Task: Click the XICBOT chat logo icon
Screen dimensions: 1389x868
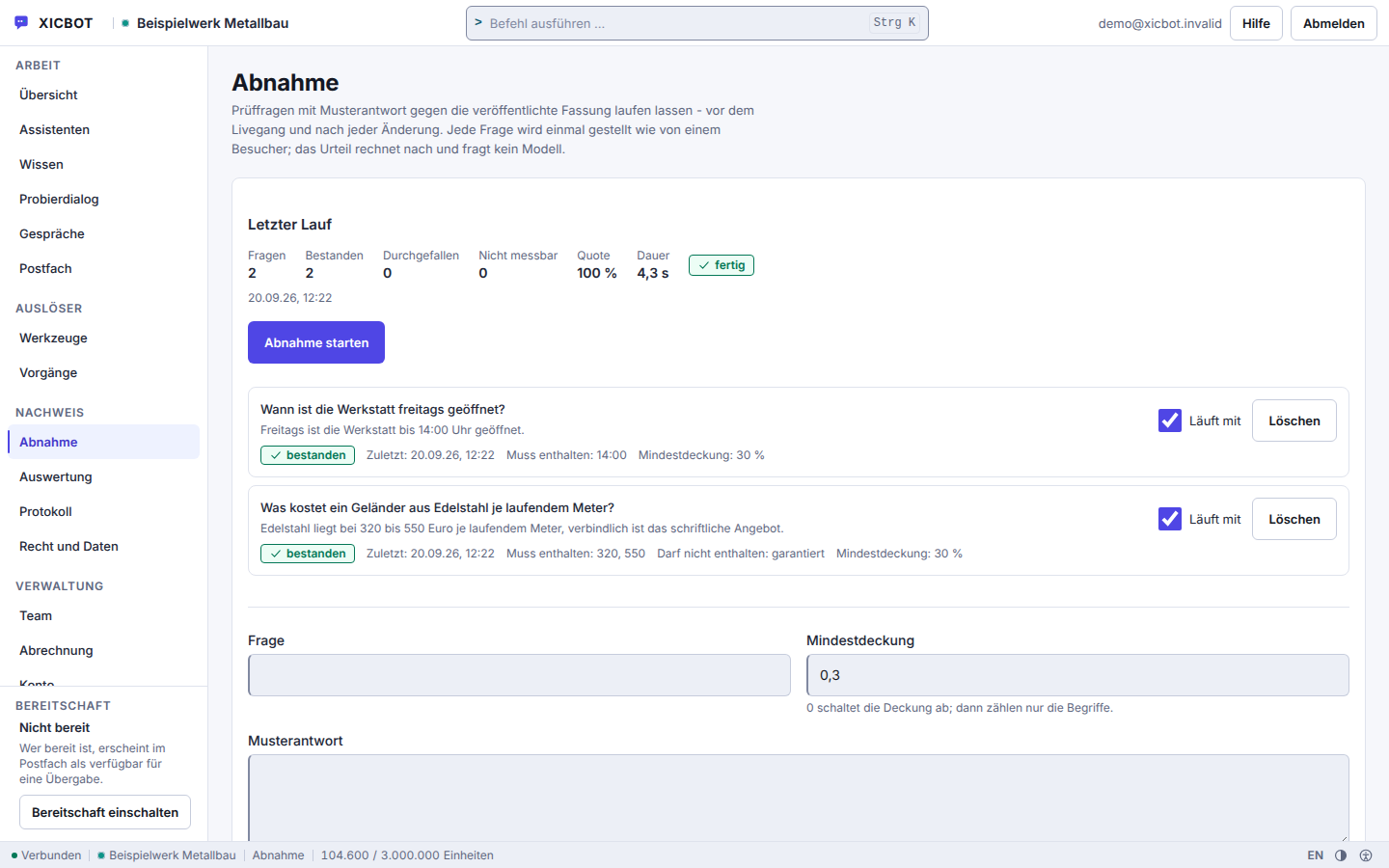Action: 22,23
